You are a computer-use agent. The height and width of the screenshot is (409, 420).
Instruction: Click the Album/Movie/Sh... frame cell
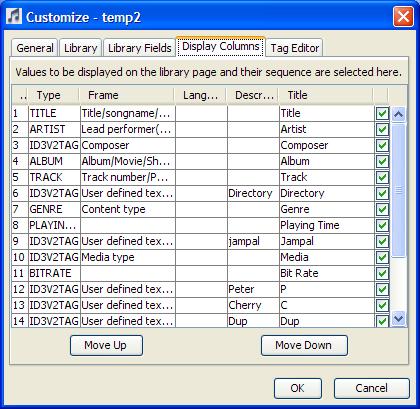(128, 161)
